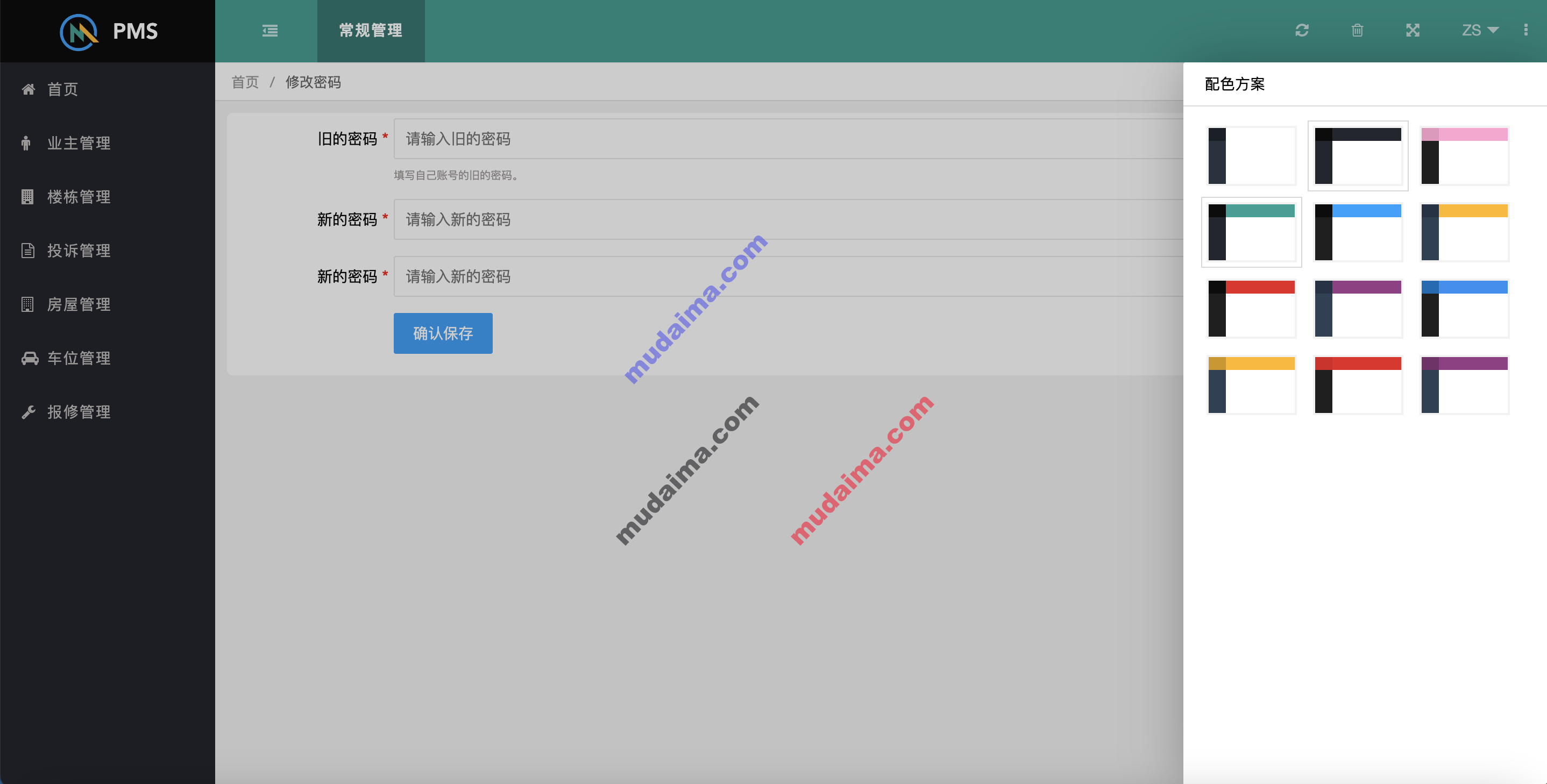1547x784 pixels.
Task: Click the document icon beside 投诉管理
Action: 27,251
